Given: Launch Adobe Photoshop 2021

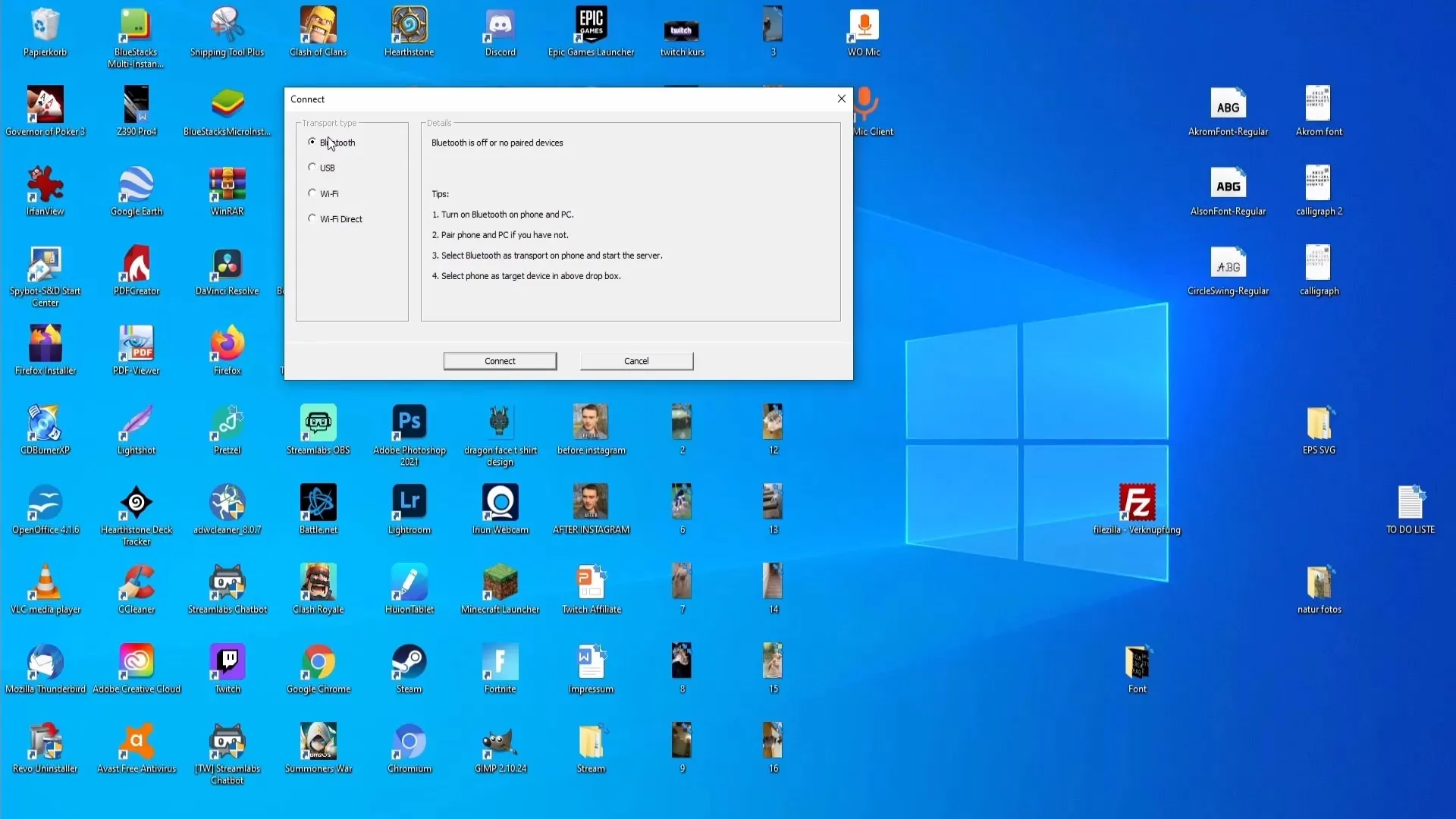Looking at the screenshot, I should tap(409, 435).
